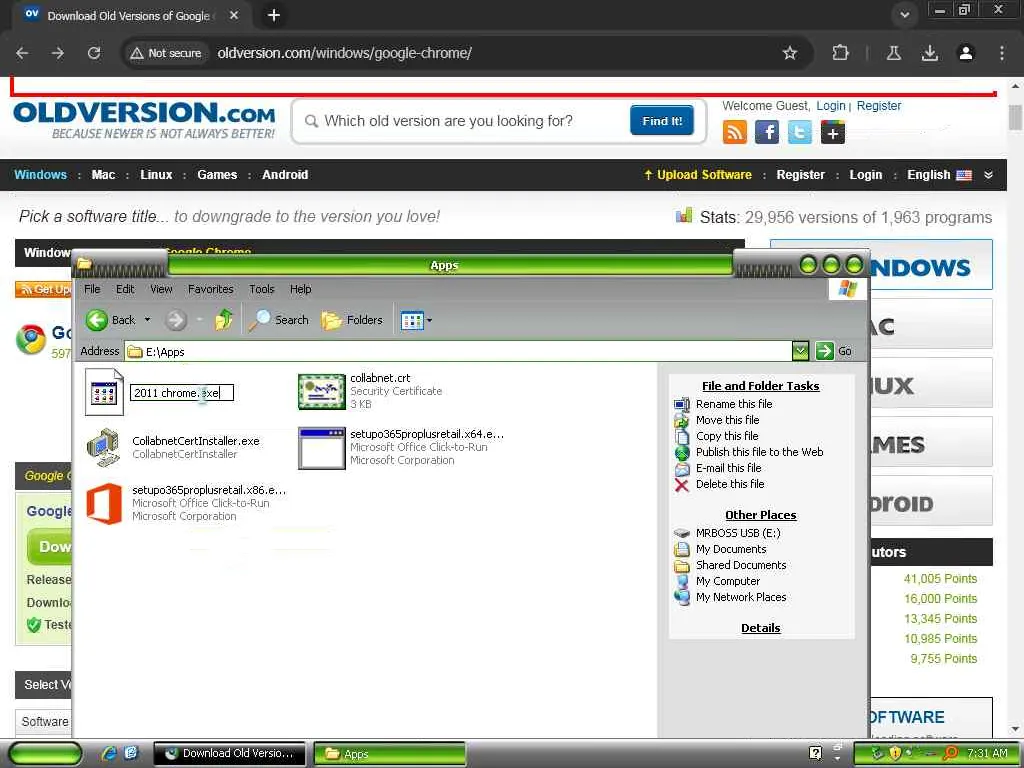Click Rename this file task
This screenshot has height=768, width=1024.
[x=734, y=404]
